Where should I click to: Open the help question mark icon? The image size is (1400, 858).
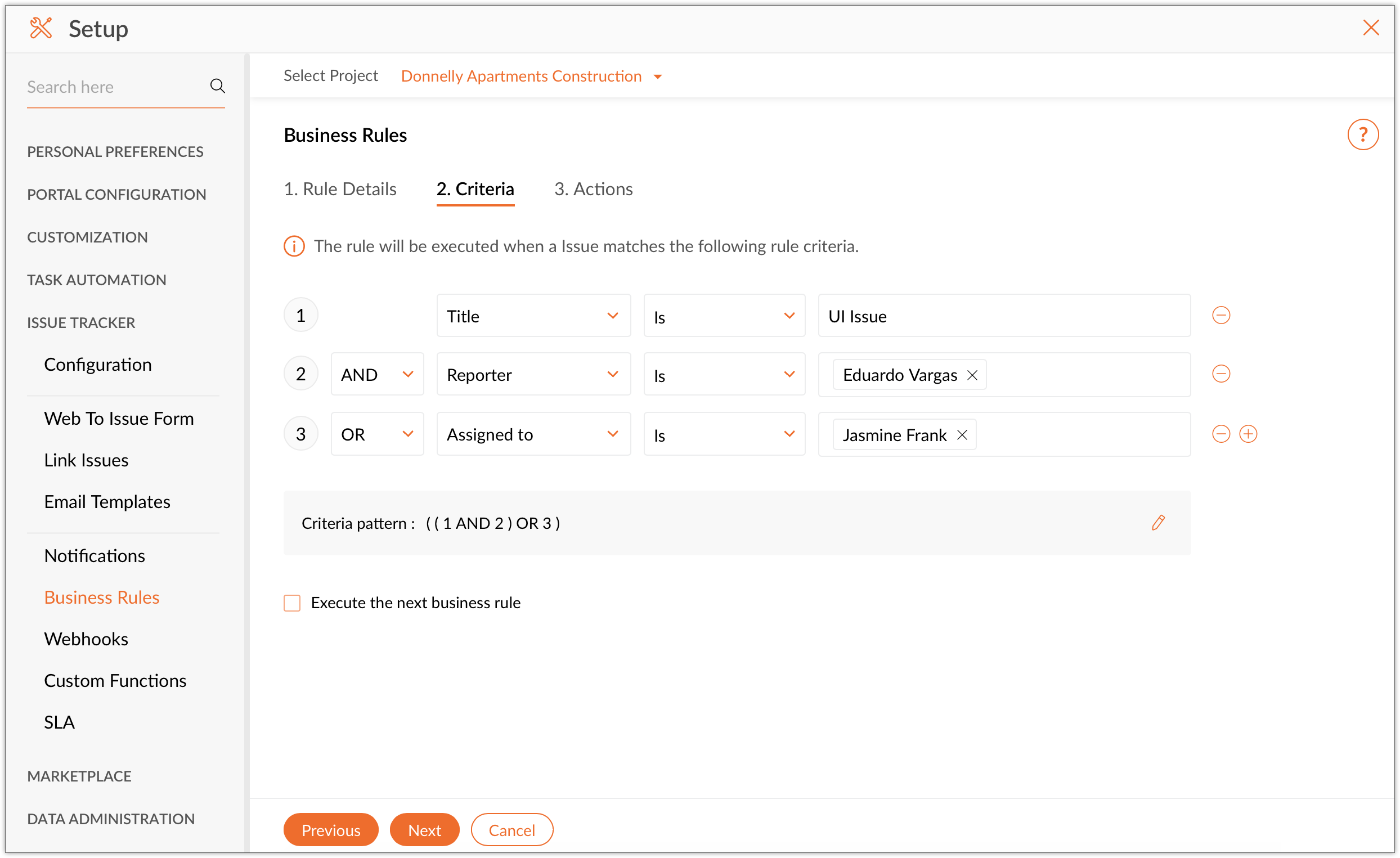[x=1362, y=134]
